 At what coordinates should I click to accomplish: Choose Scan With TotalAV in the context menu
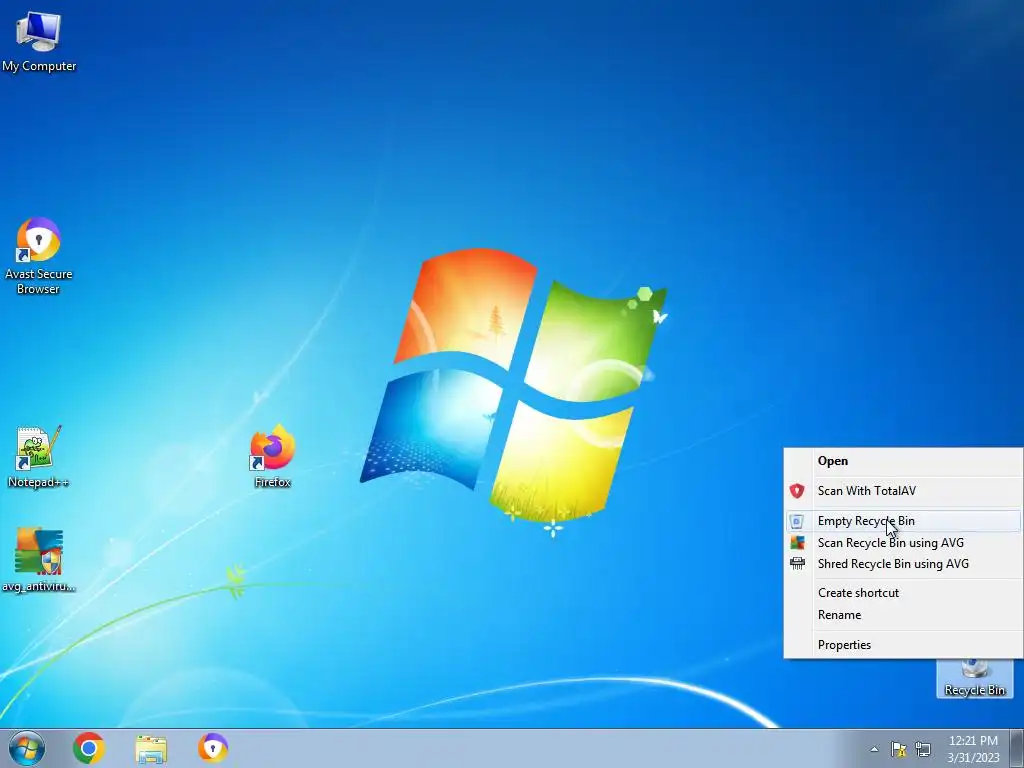(x=903, y=490)
